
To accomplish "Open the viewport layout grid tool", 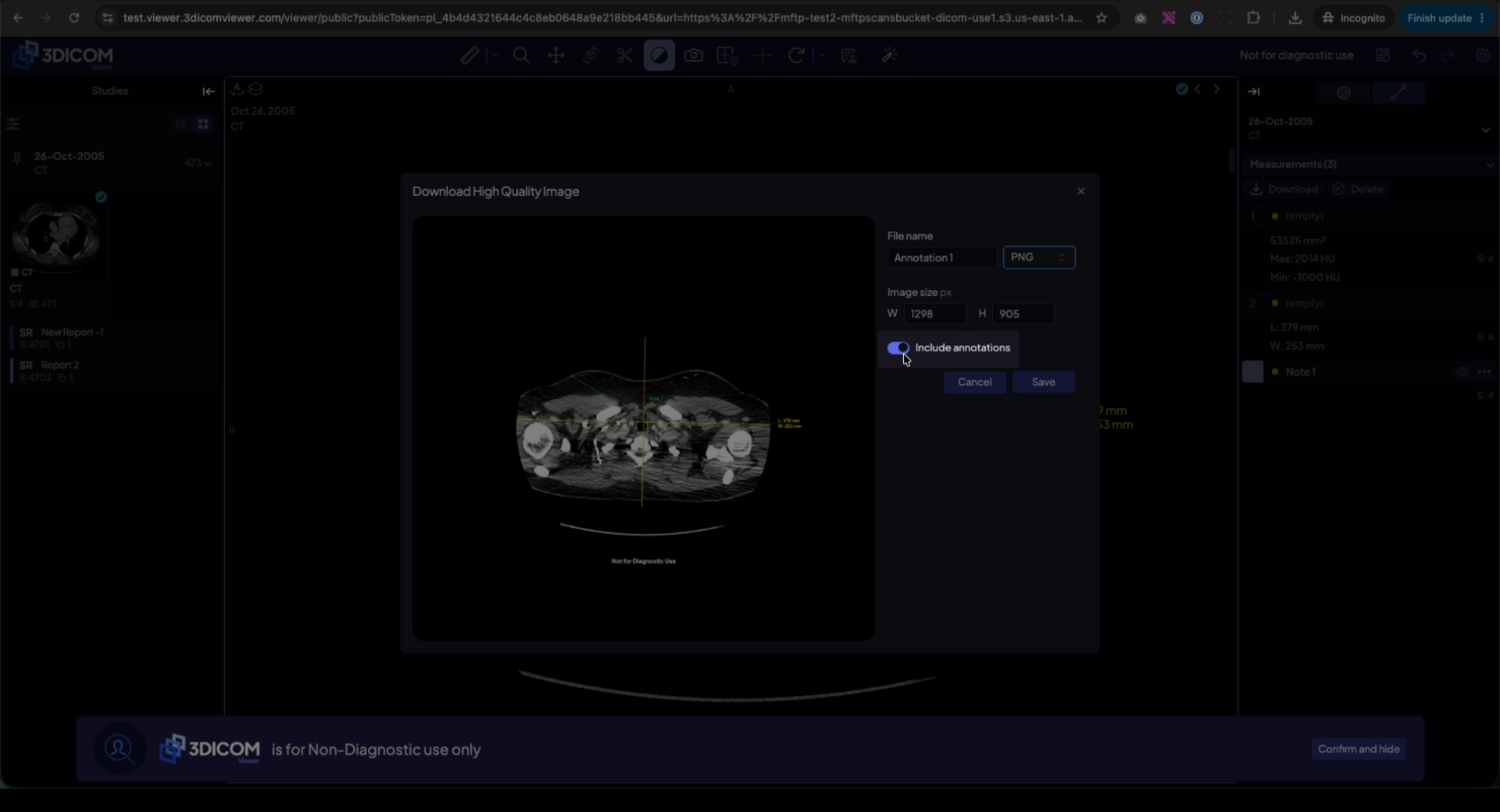I will 727,55.
